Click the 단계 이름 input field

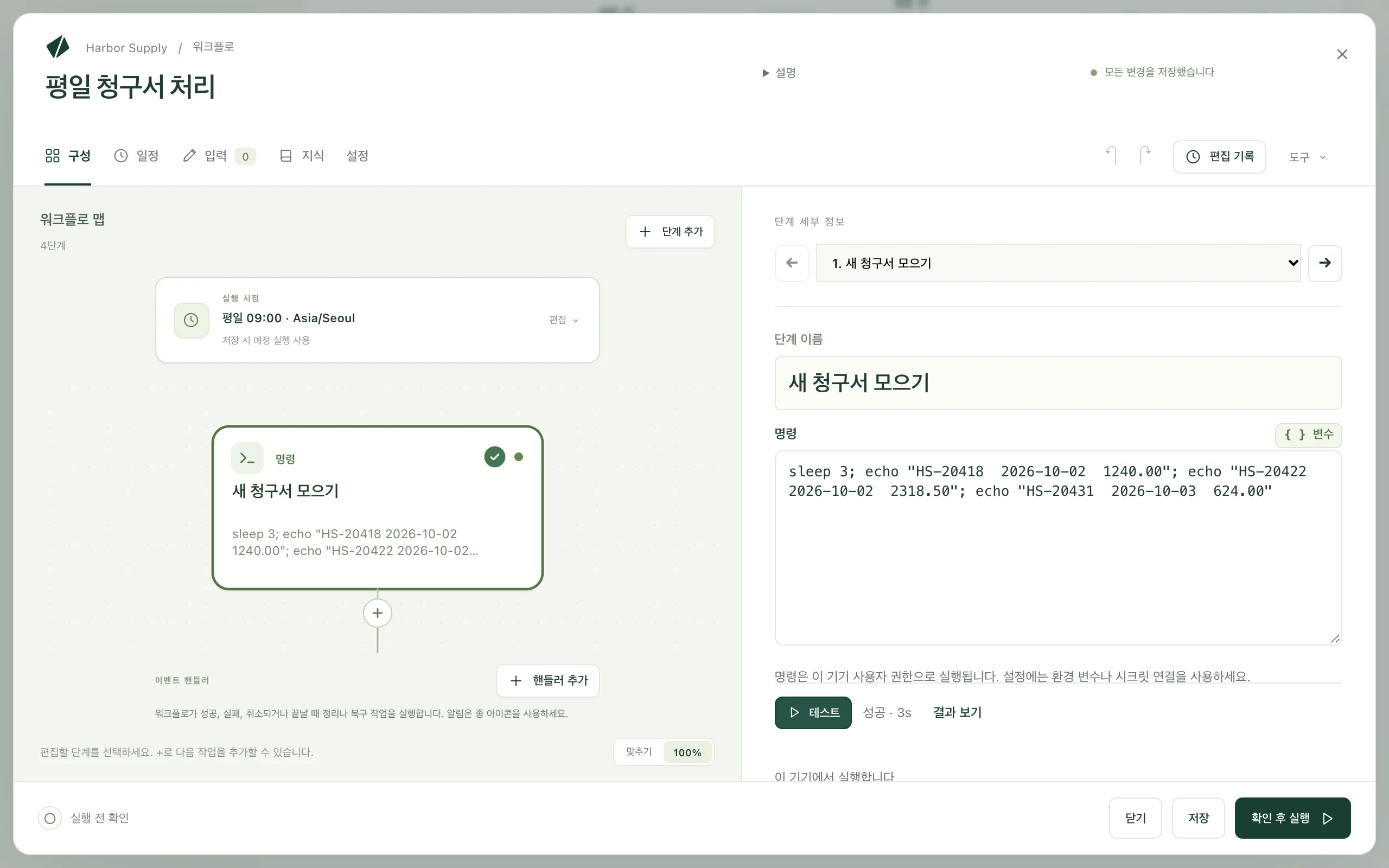pyautogui.click(x=1059, y=383)
